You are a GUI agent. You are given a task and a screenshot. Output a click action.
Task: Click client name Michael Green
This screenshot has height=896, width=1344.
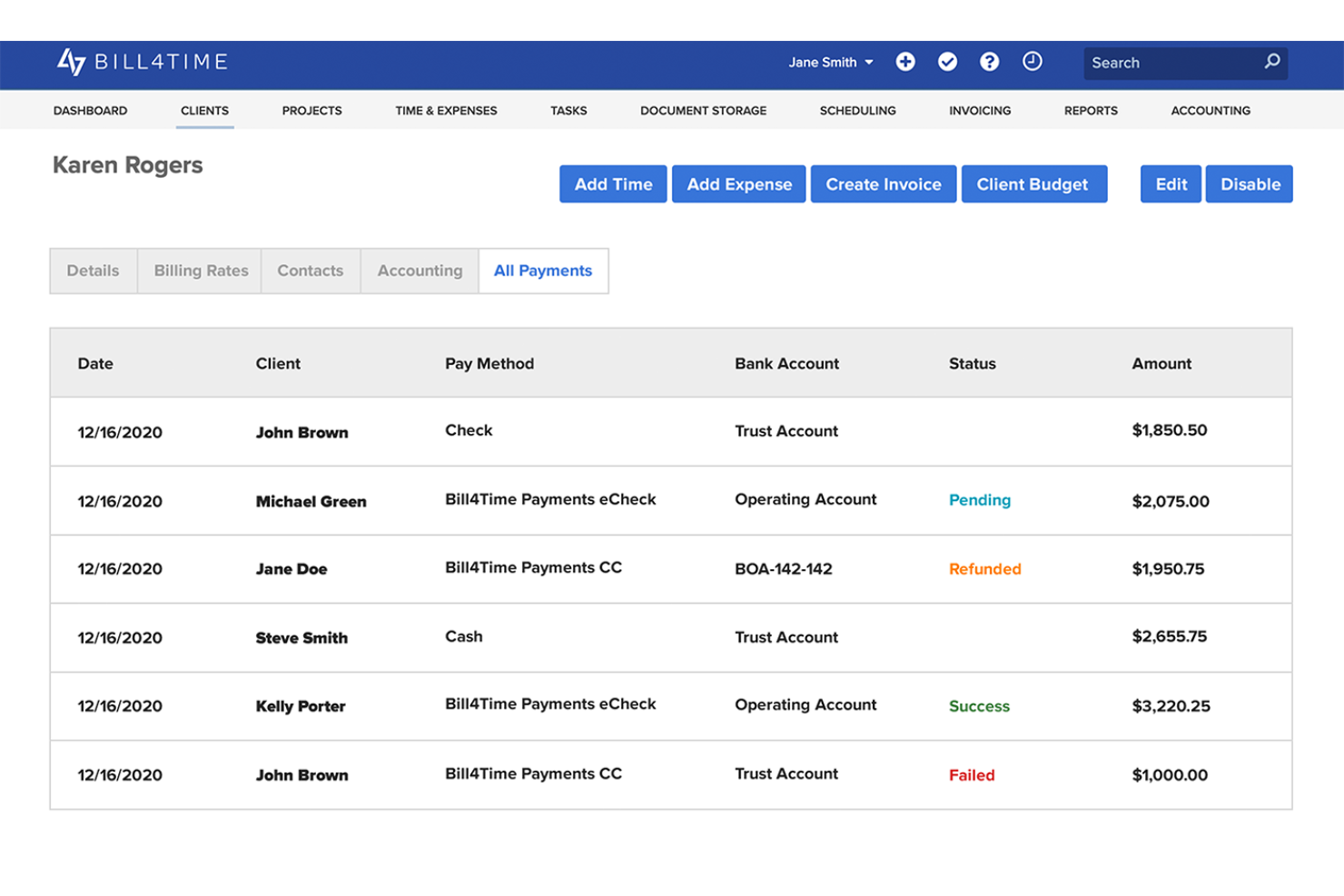pos(311,501)
